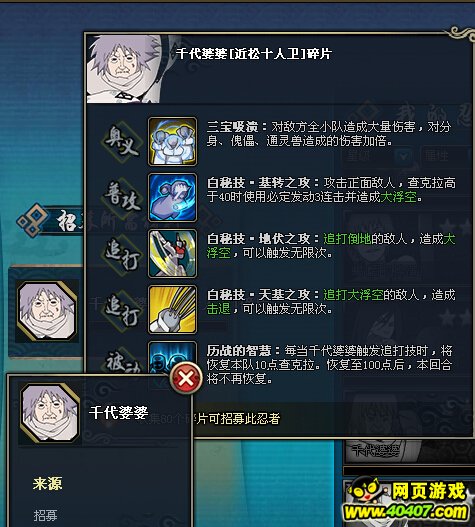Click the 来源 heading label
Screen dimensions: 475x527
[x=47, y=484]
